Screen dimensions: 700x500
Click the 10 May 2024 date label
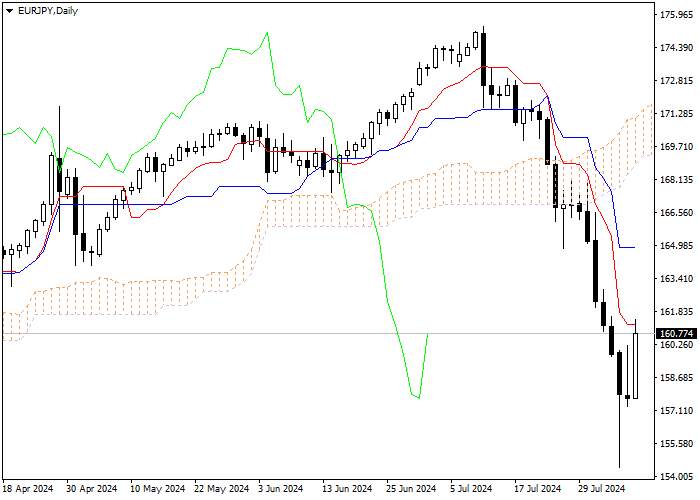click(x=158, y=489)
